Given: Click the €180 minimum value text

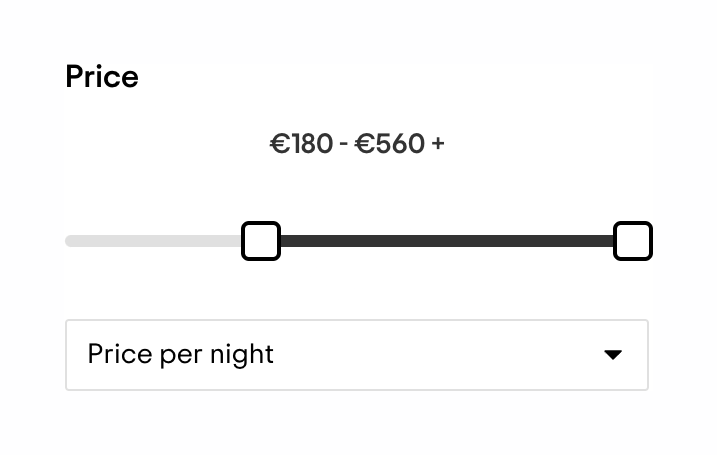Looking at the screenshot, I should click(x=301, y=144).
